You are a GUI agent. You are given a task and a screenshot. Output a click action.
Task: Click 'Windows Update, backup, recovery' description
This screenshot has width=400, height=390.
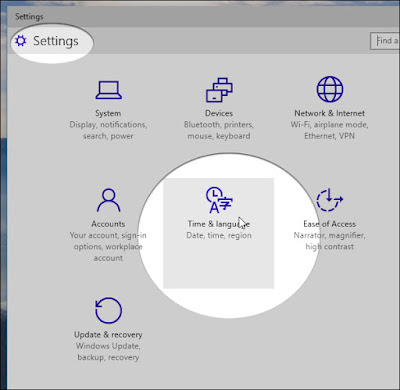tap(108, 352)
